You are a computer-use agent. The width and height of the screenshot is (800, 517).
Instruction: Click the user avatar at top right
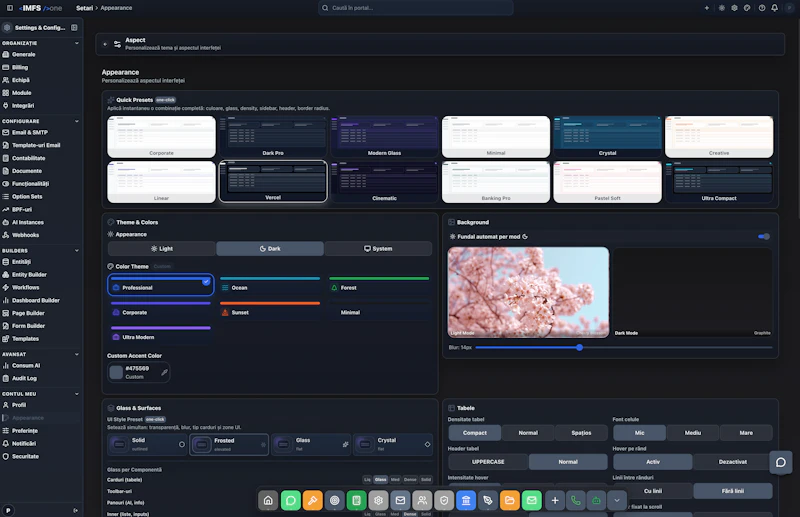(789, 8)
